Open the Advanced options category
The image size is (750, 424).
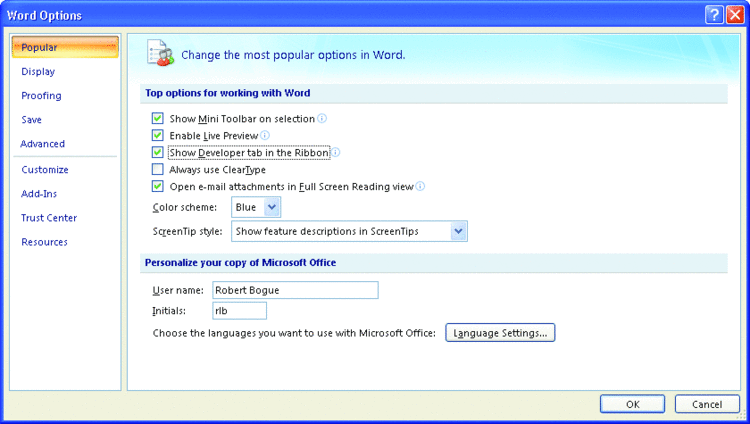[x=43, y=144]
